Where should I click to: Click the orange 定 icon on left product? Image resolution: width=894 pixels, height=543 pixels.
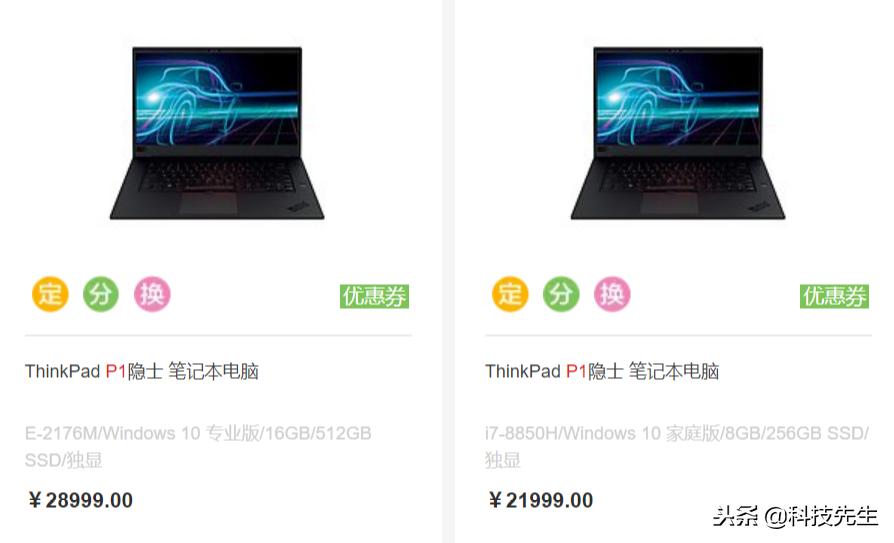(50, 294)
